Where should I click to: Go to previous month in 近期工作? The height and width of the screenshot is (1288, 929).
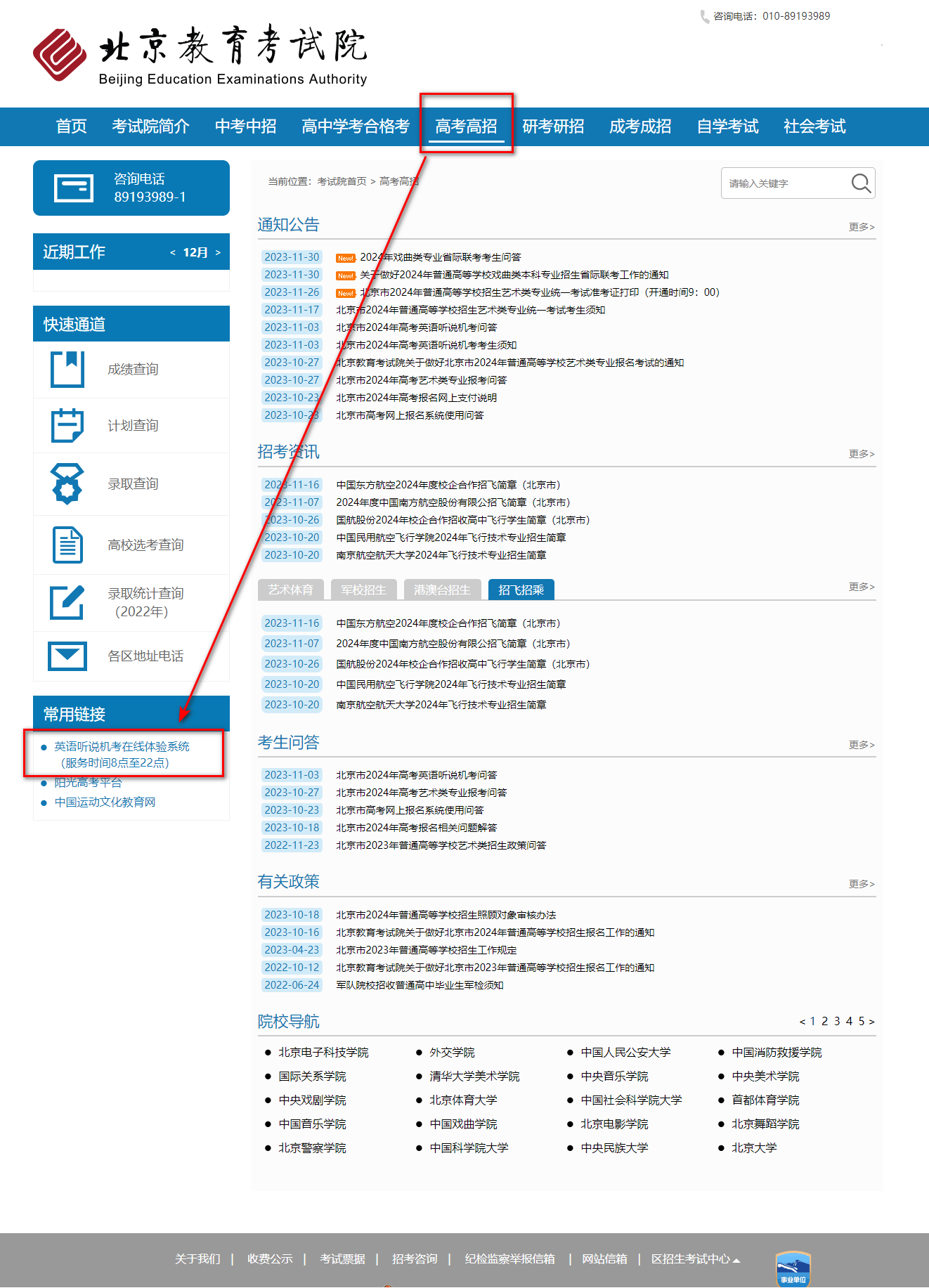coord(173,253)
